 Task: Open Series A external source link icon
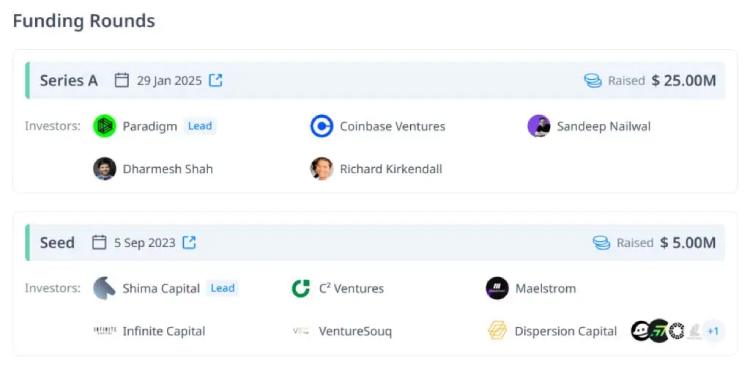[216, 80]
